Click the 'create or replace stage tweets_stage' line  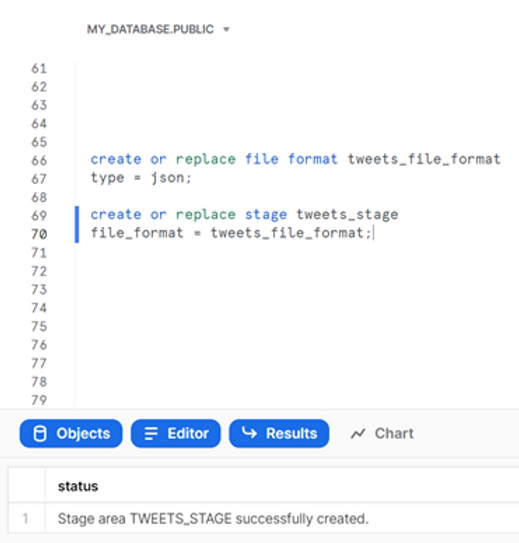[244, 215]
